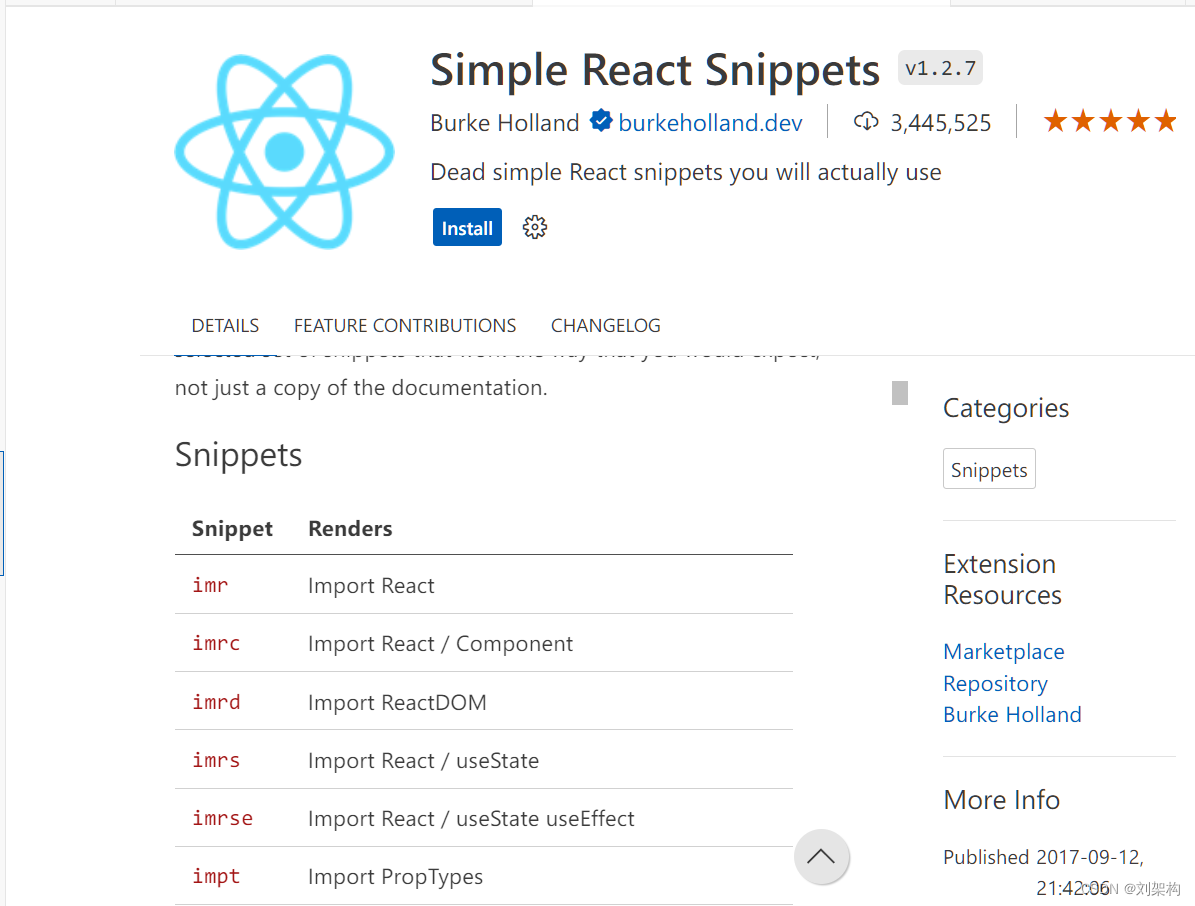Click the Extension Resources heading
The image size is (1195, 906).
(x=1002, y=579)
